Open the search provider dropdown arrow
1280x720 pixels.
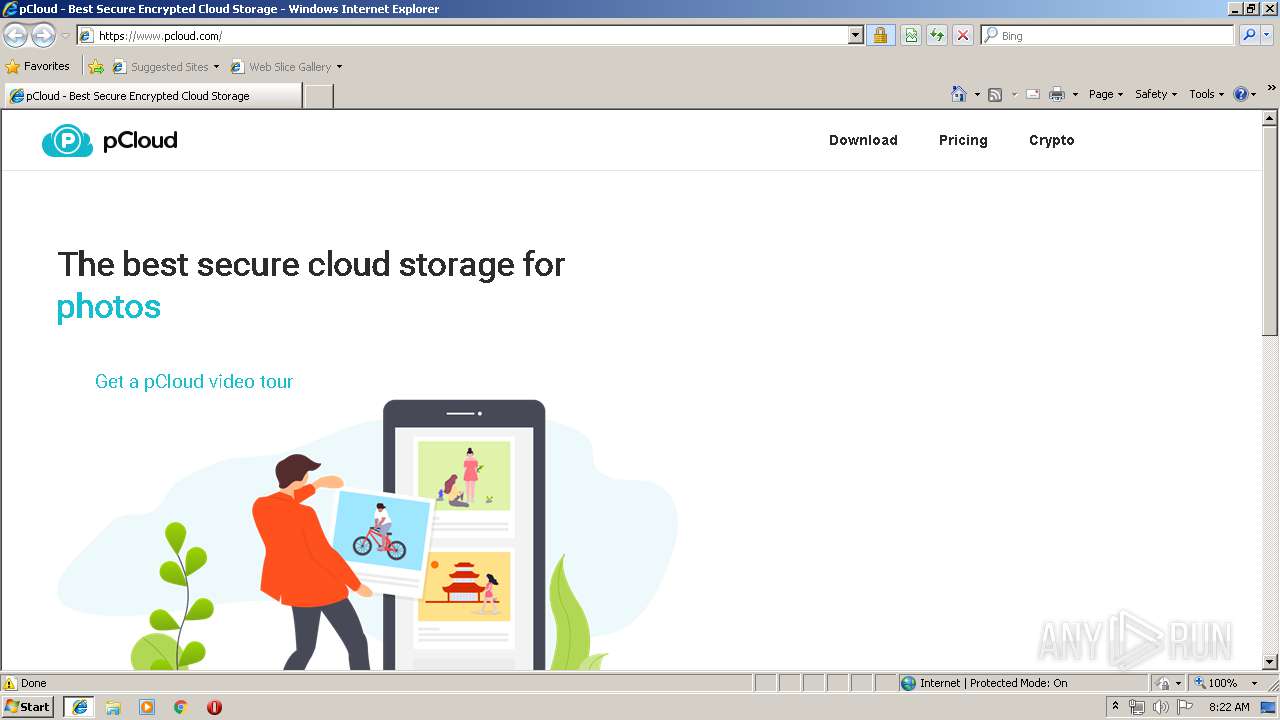1268,36
